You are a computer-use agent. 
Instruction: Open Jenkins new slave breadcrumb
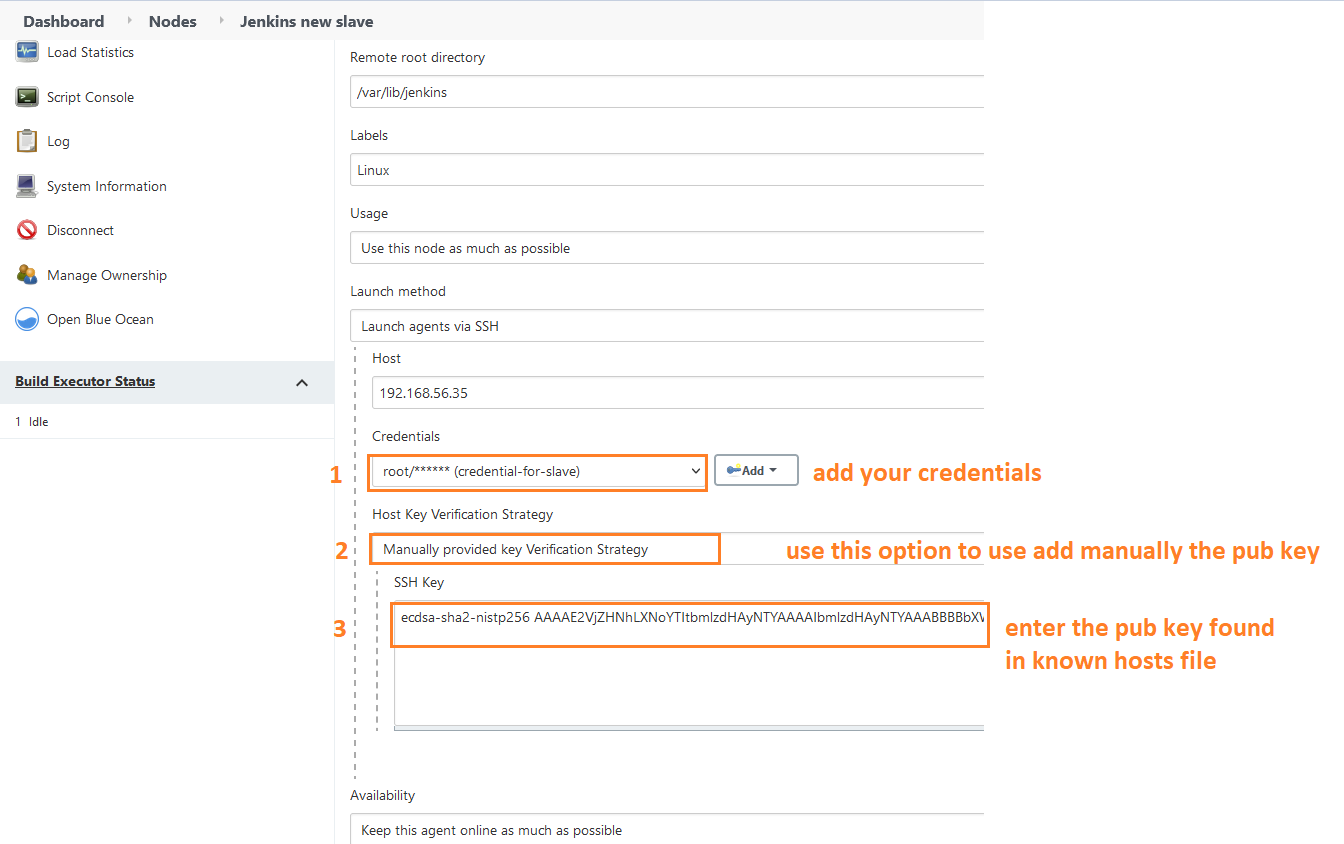(x=306, y=21)
